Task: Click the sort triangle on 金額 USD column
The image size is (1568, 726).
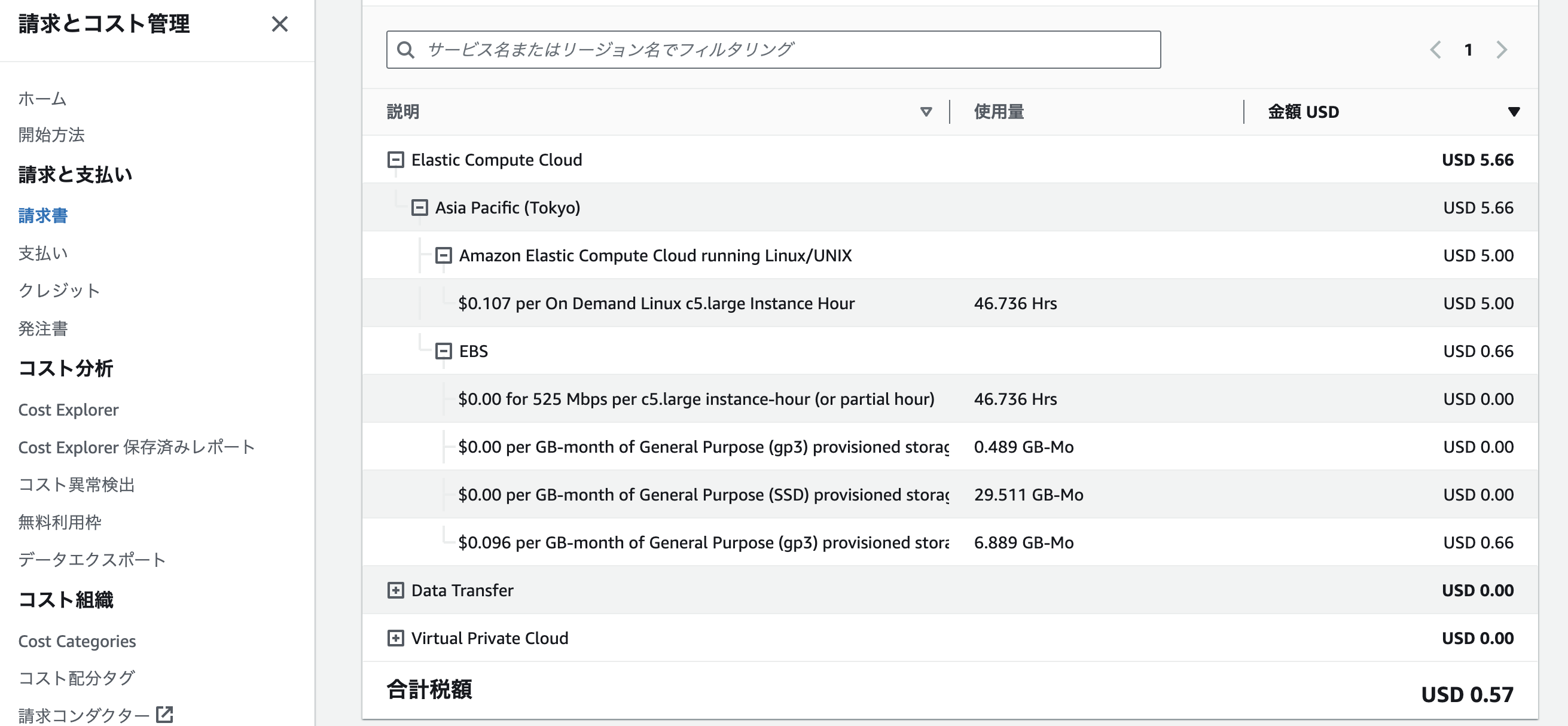Action: tap(1513, 111)
